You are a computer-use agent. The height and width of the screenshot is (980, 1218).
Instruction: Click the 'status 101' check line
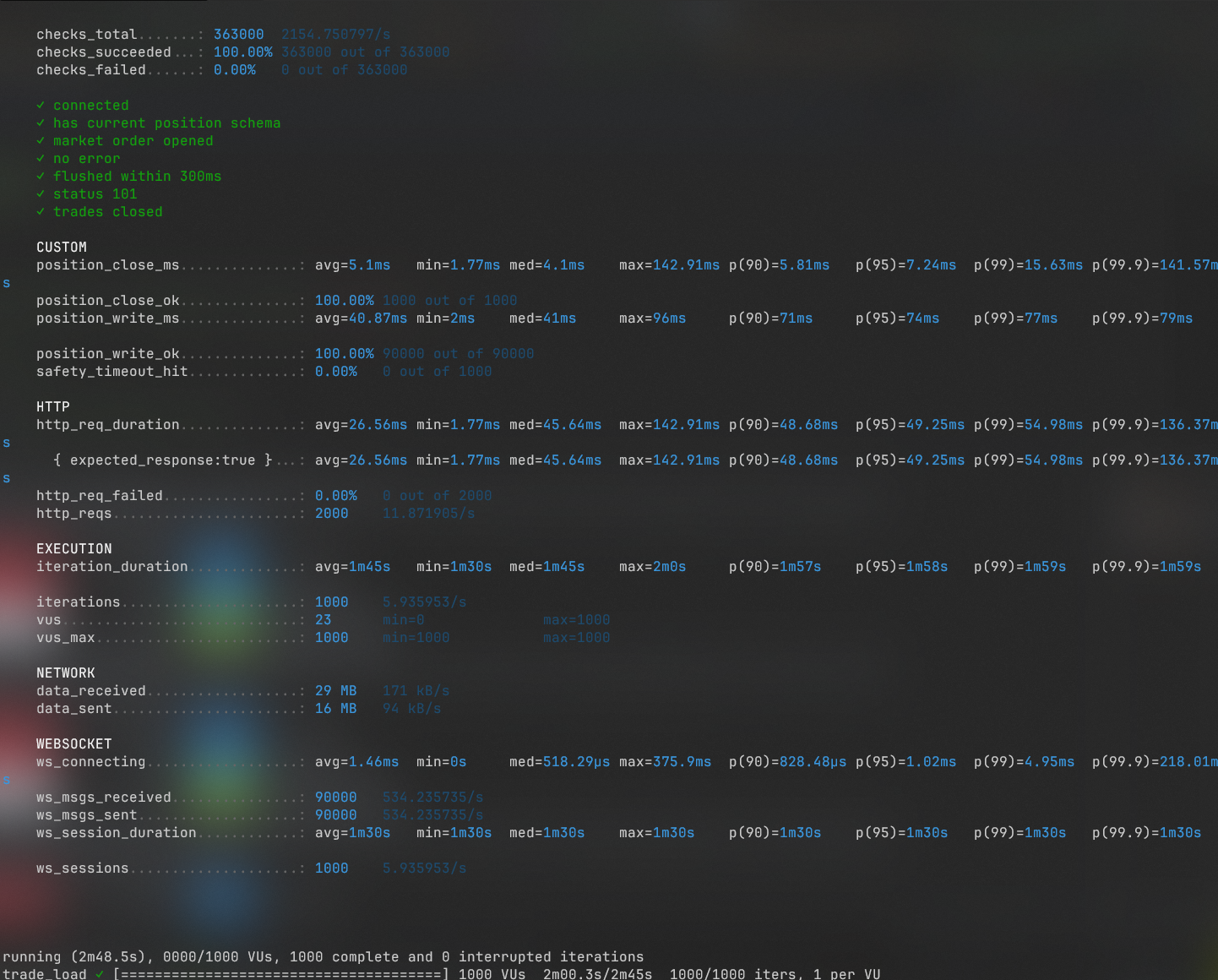click(87, 194)
